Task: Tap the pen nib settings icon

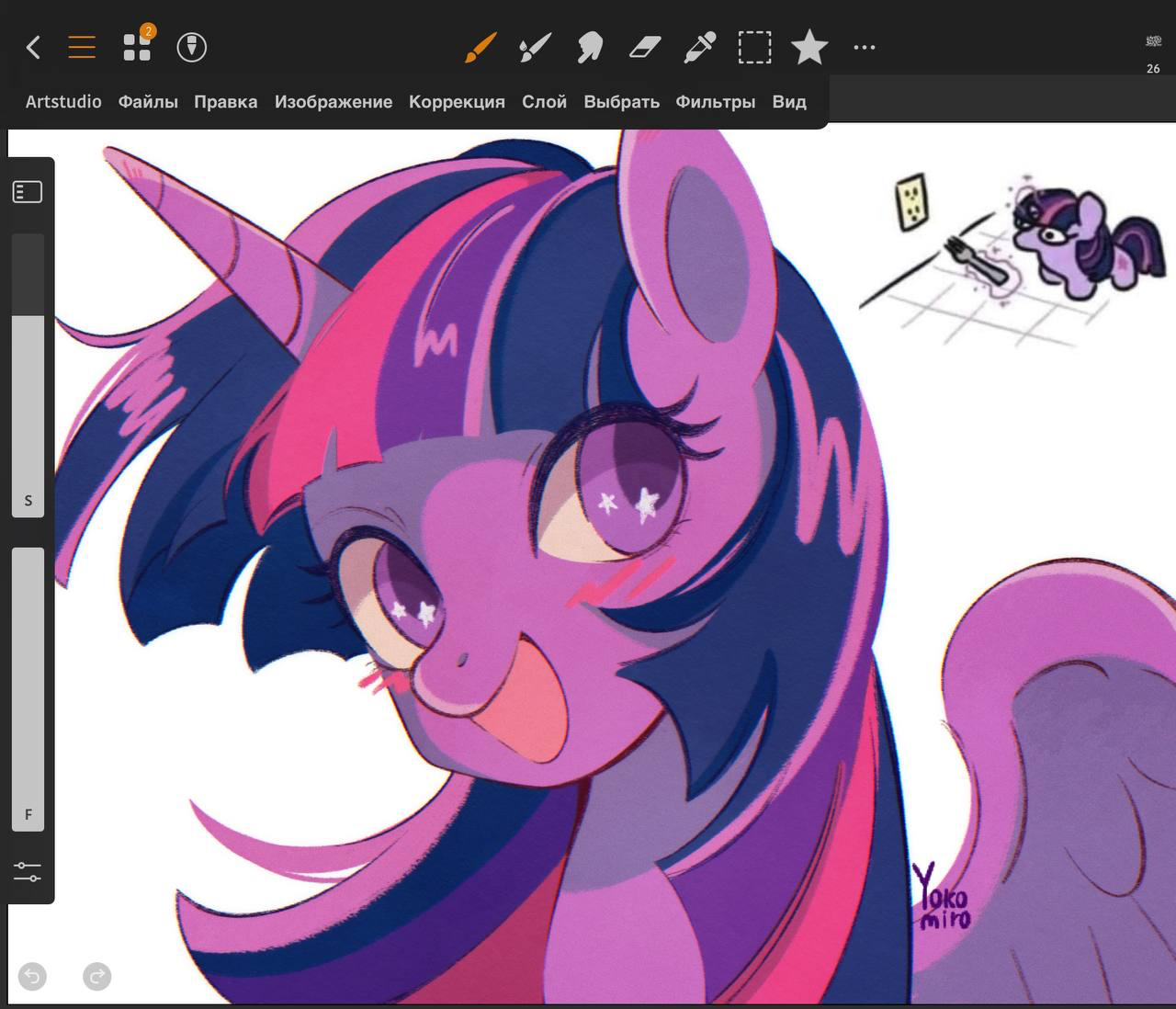Action: (x=191, y=47)
